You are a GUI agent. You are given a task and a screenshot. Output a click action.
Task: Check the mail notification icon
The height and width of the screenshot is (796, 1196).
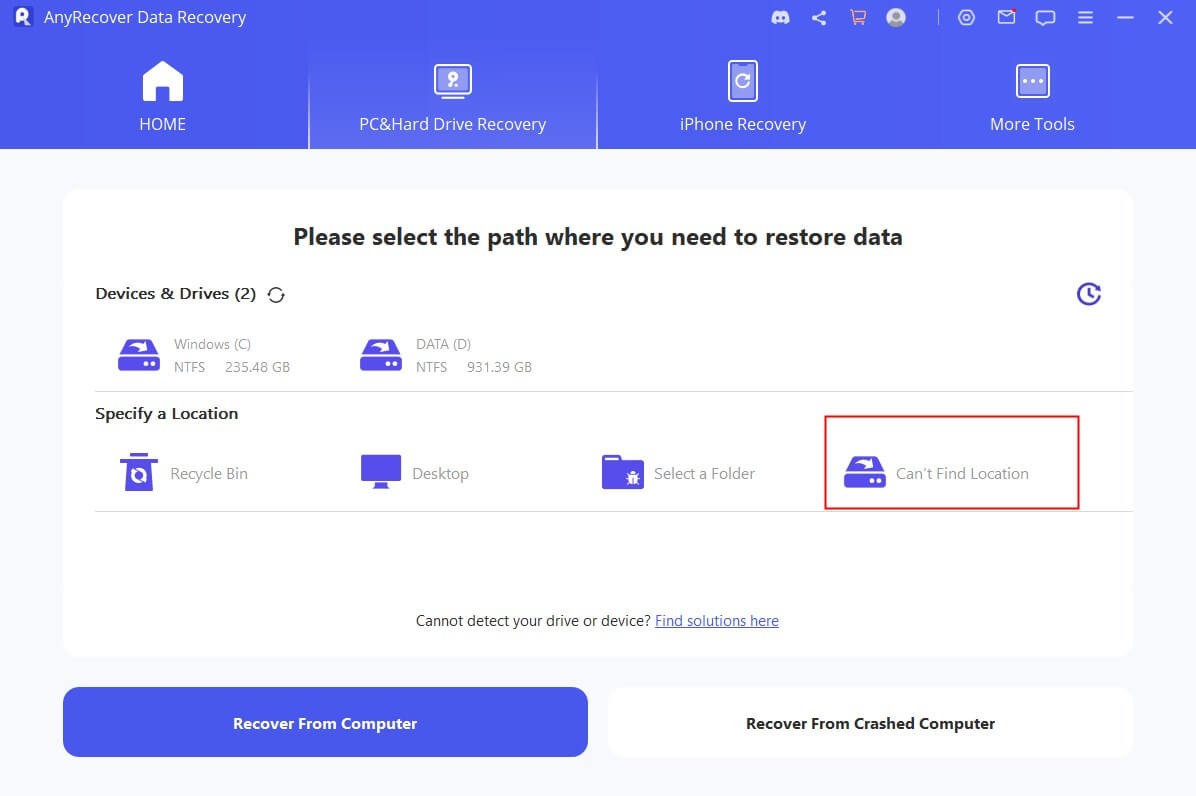(1006, 17)
